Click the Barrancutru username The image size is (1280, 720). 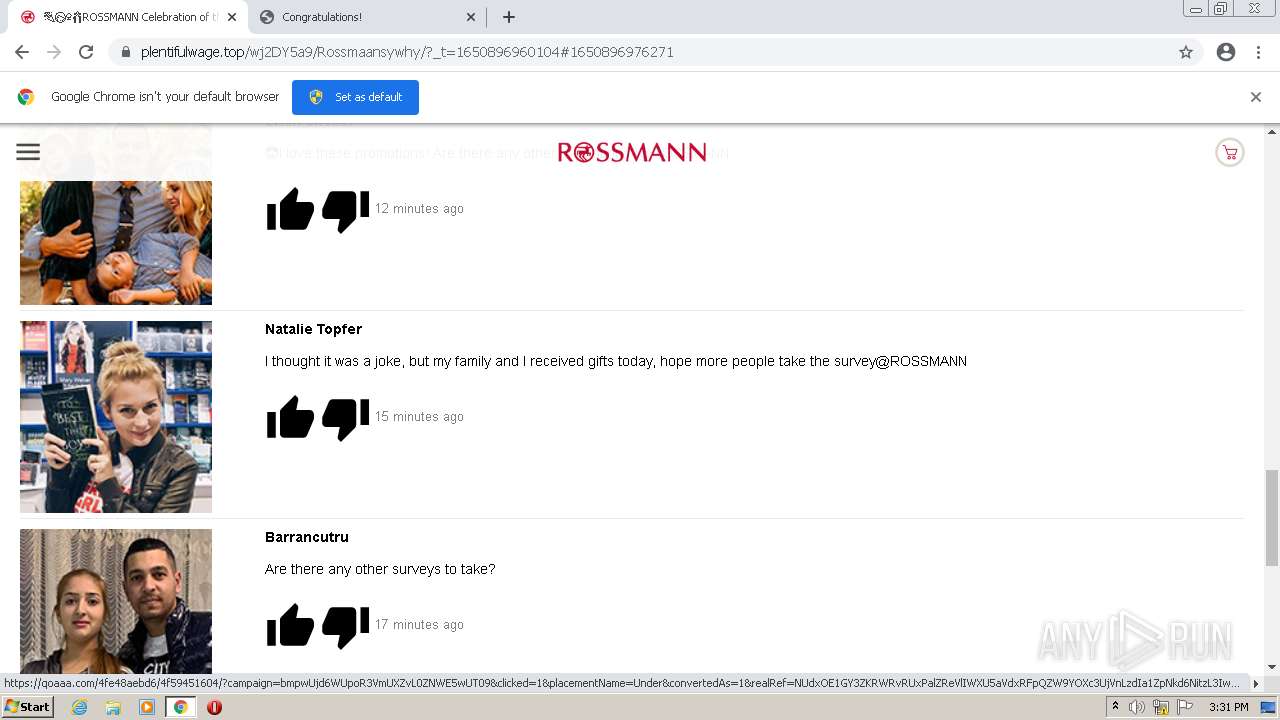pos(307,537)
